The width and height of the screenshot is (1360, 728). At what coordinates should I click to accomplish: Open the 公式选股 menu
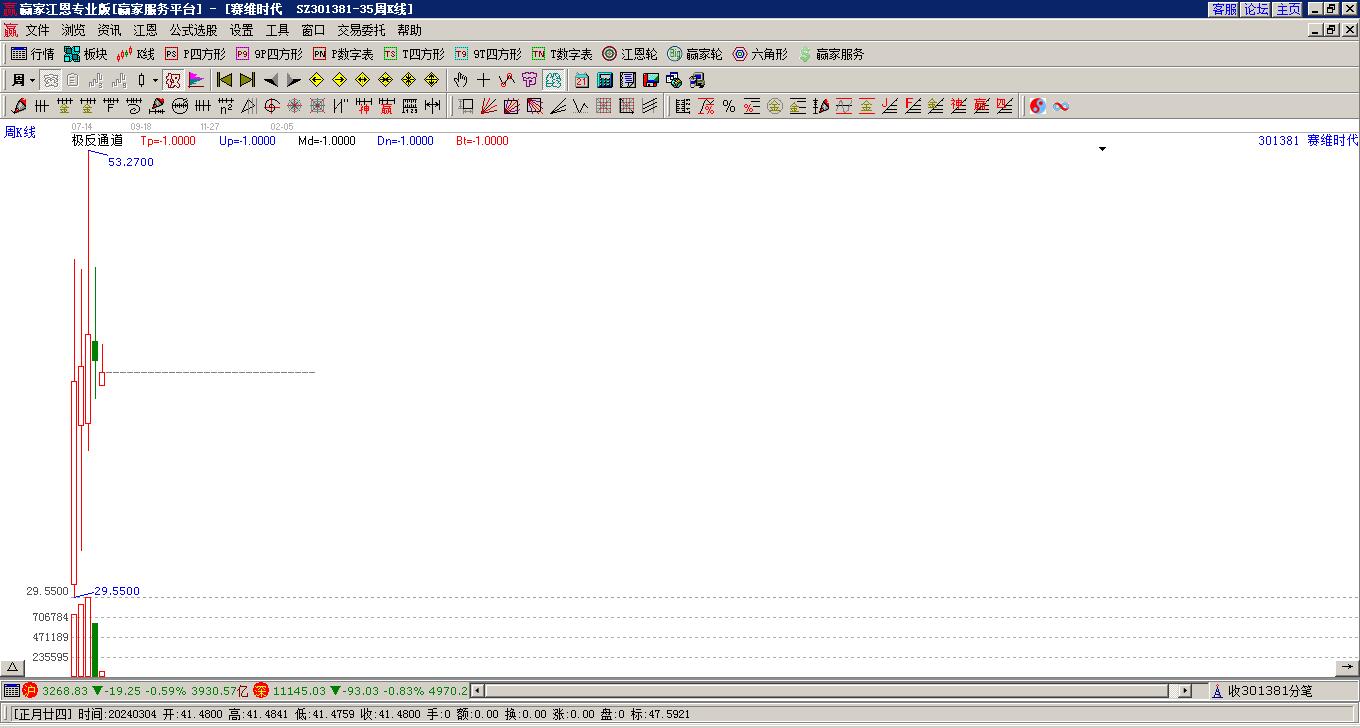[193, 31]
